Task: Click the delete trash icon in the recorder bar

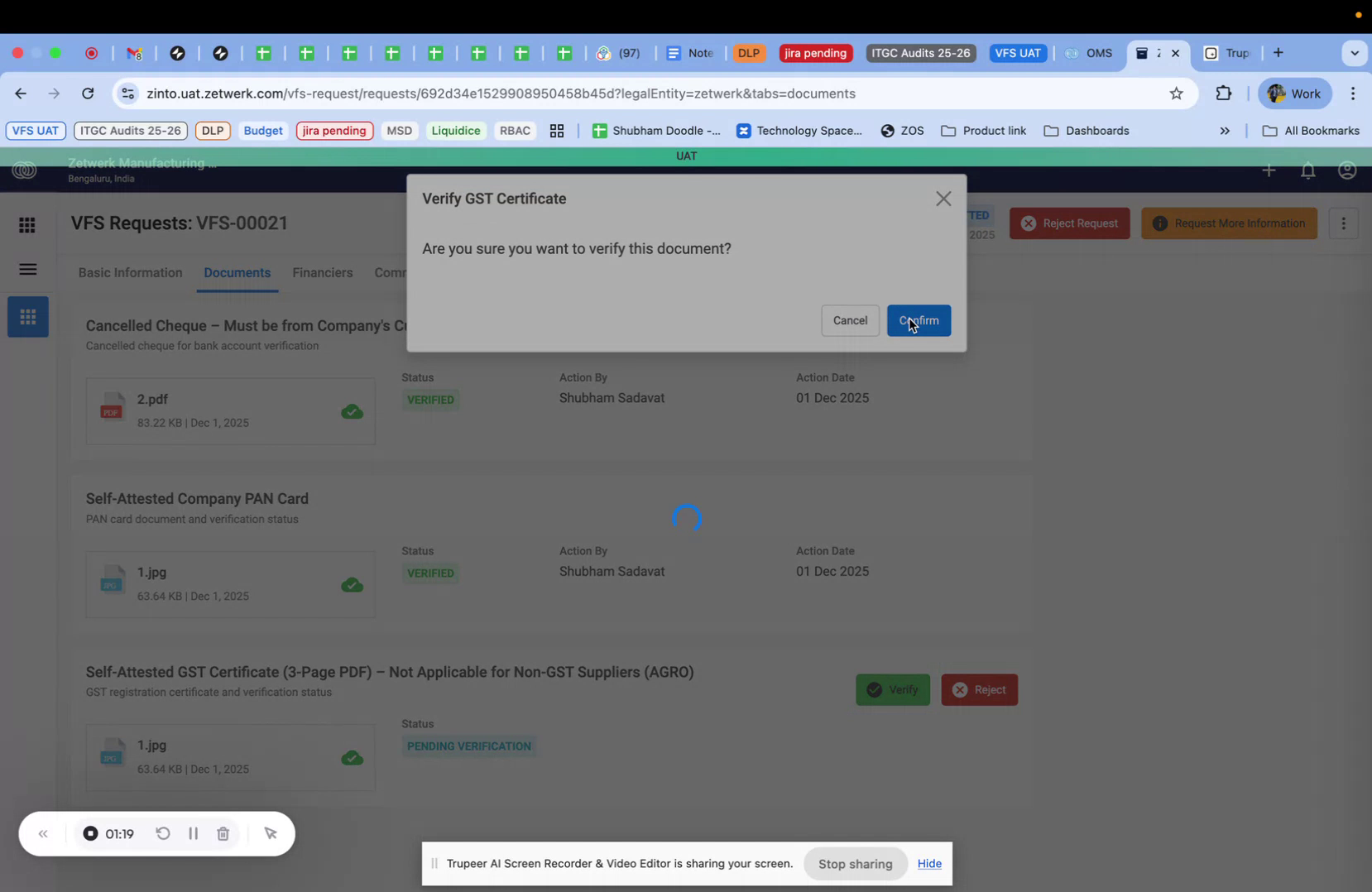Action: [223, 833]
